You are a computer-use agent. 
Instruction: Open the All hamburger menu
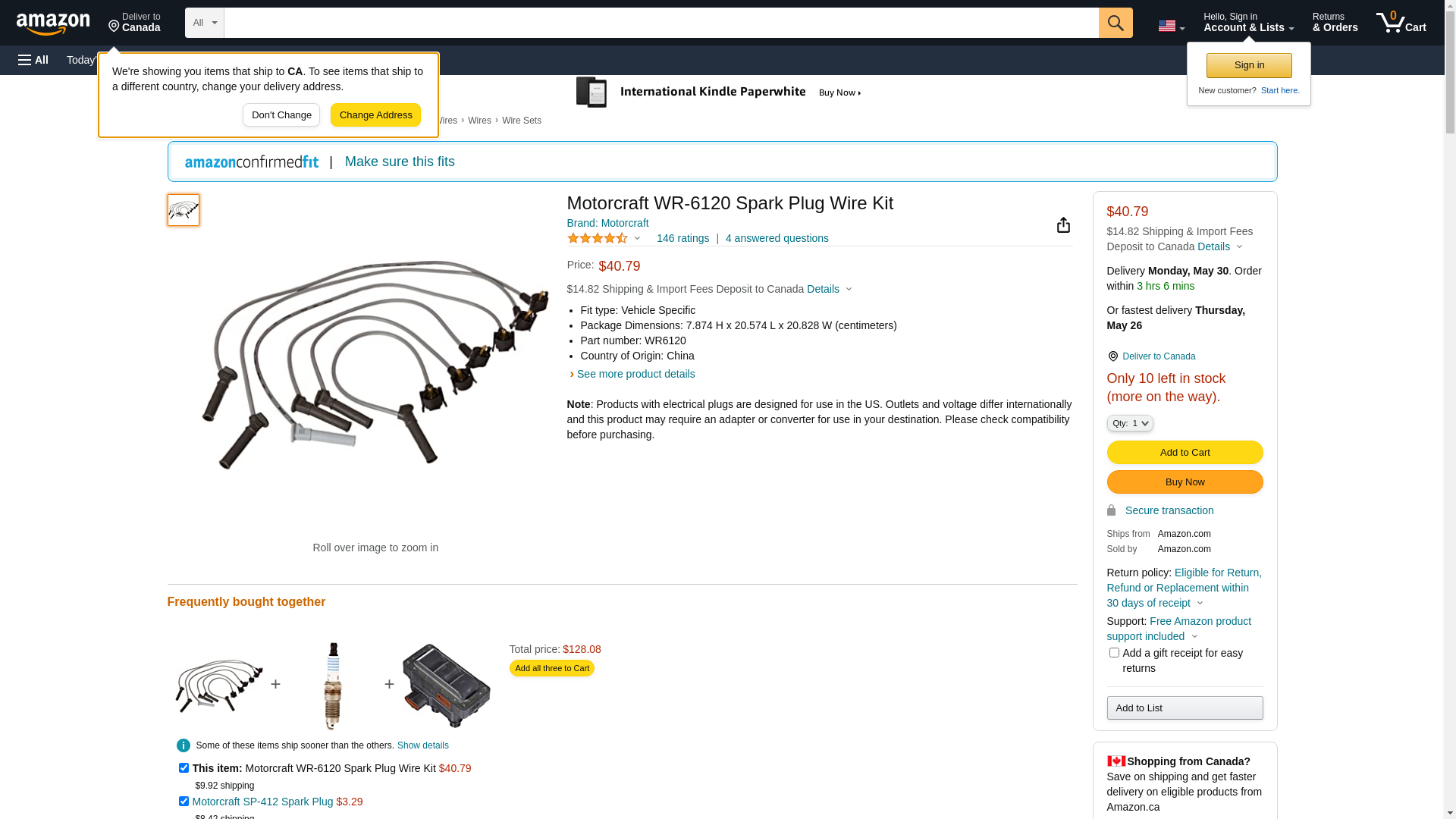[33, 60]
